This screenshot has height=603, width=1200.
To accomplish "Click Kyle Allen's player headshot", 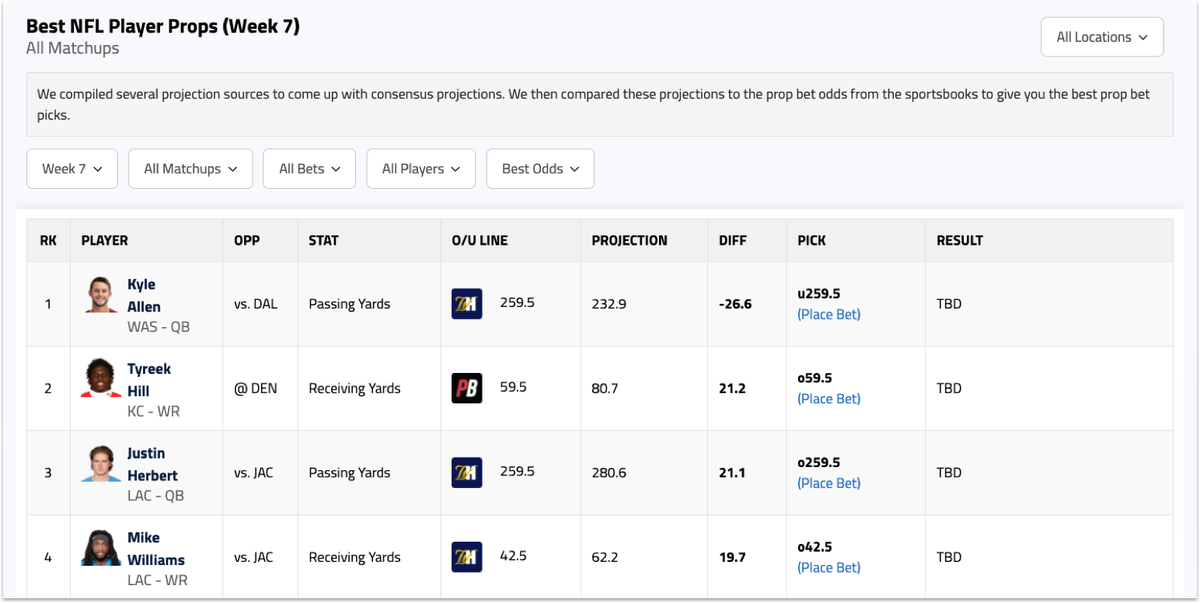I will click(100, 297).
